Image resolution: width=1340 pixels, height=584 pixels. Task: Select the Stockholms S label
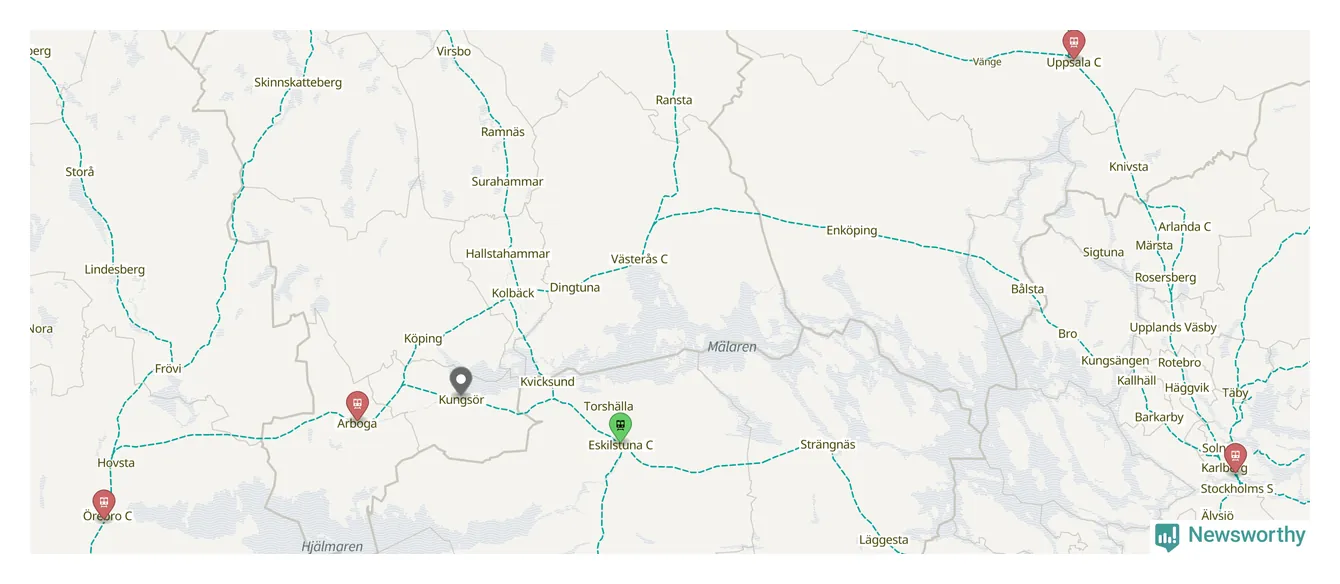[x=1237, y=489]
